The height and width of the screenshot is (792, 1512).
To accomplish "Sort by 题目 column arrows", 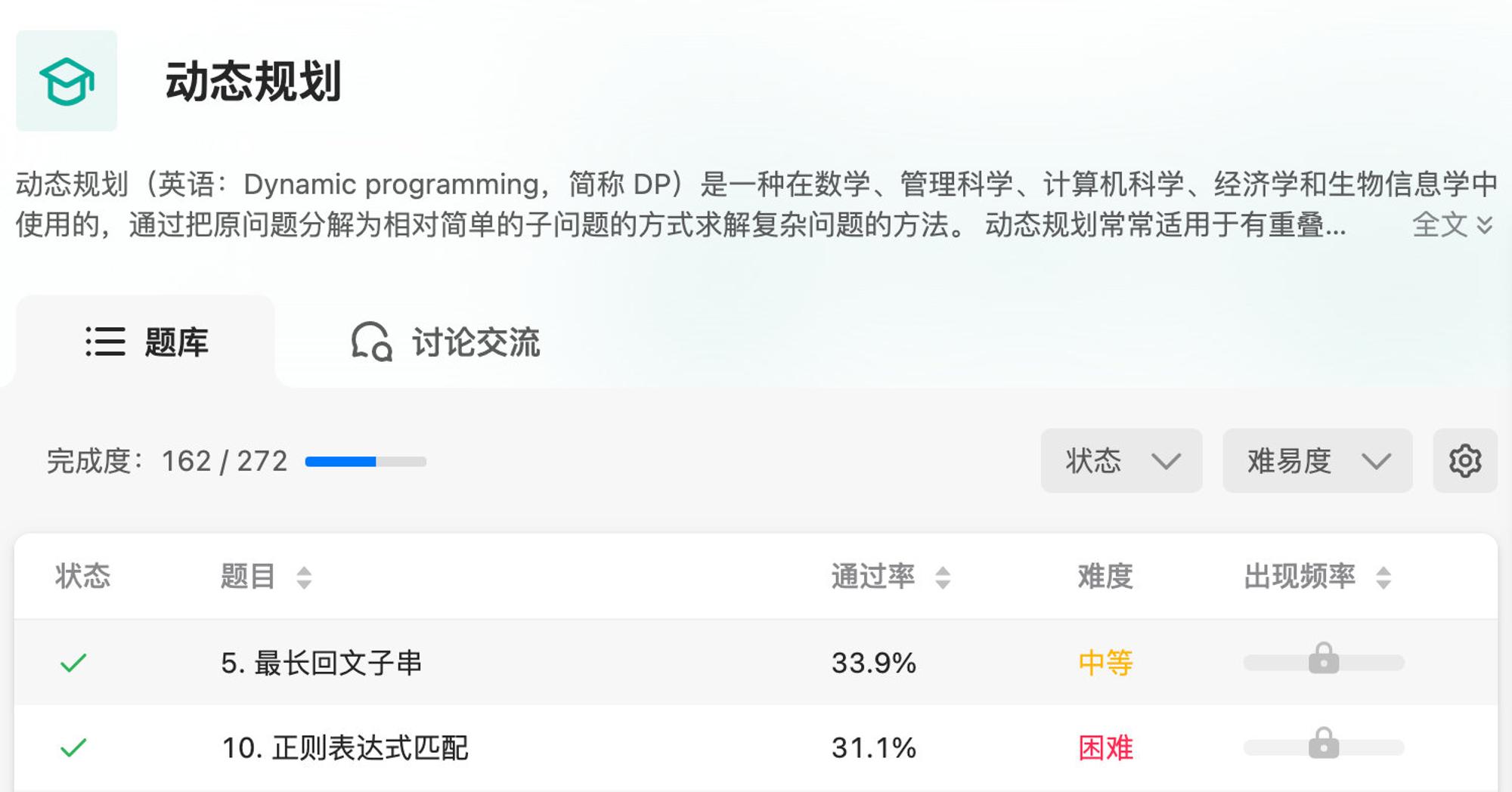I will point(304,577).
